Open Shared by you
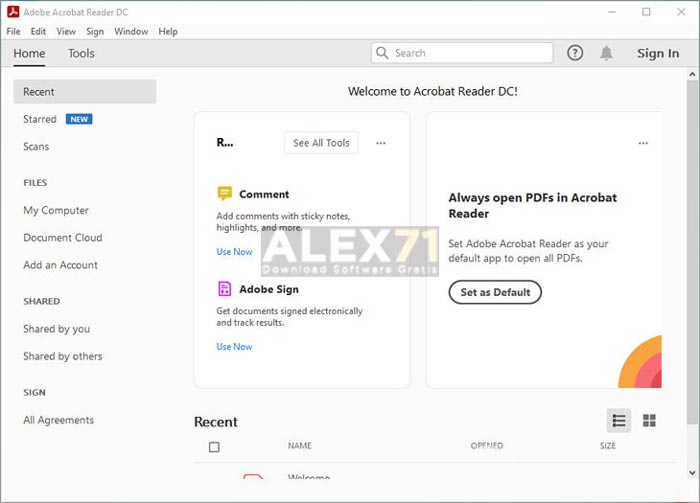 [56, 329]
